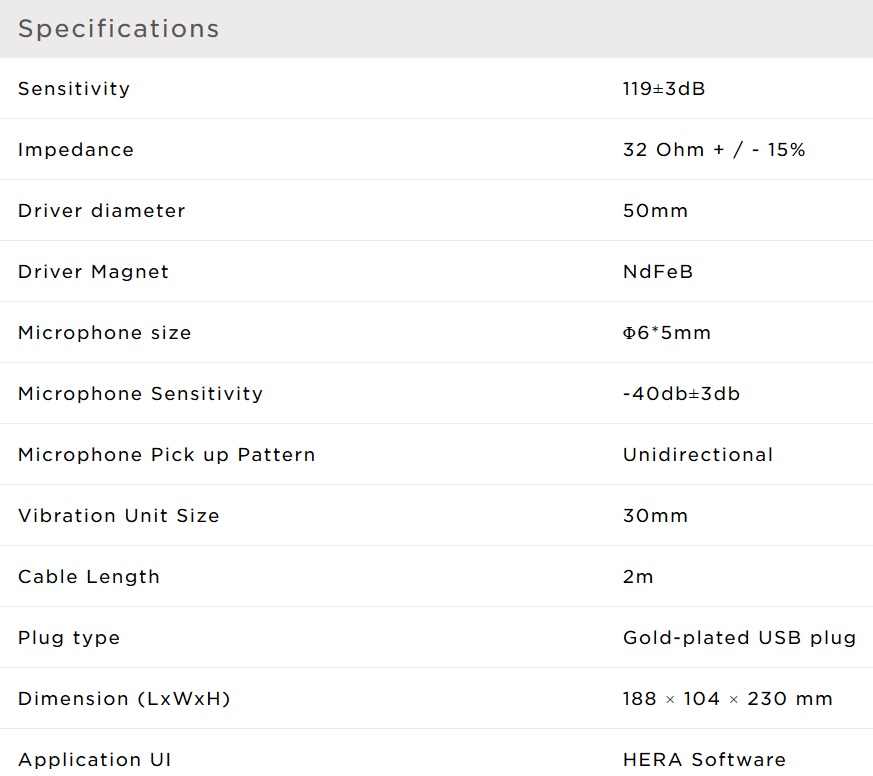
Task: Click the Gold-plated USB plug value
Action: (739, 638)
